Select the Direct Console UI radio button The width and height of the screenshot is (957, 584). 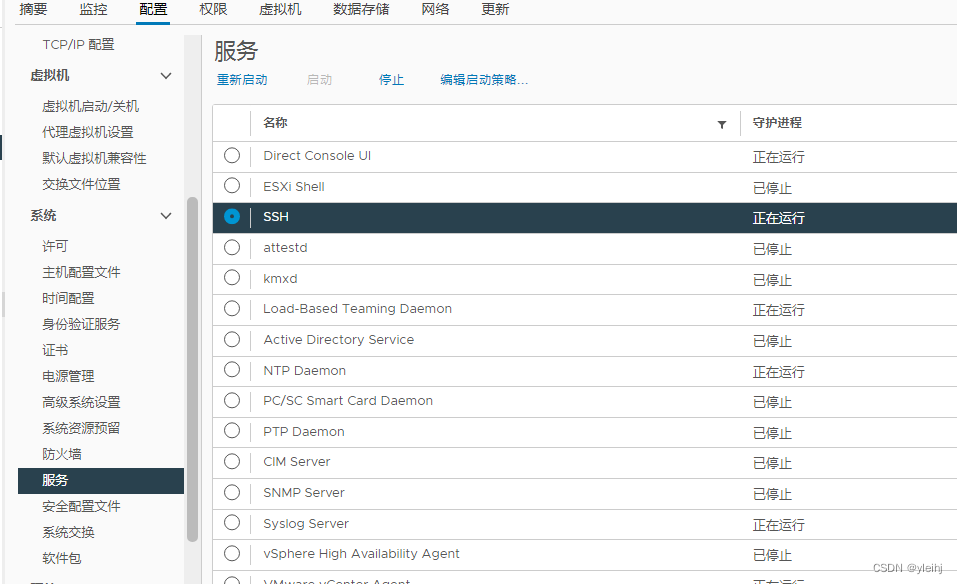(x=232, y=155)
